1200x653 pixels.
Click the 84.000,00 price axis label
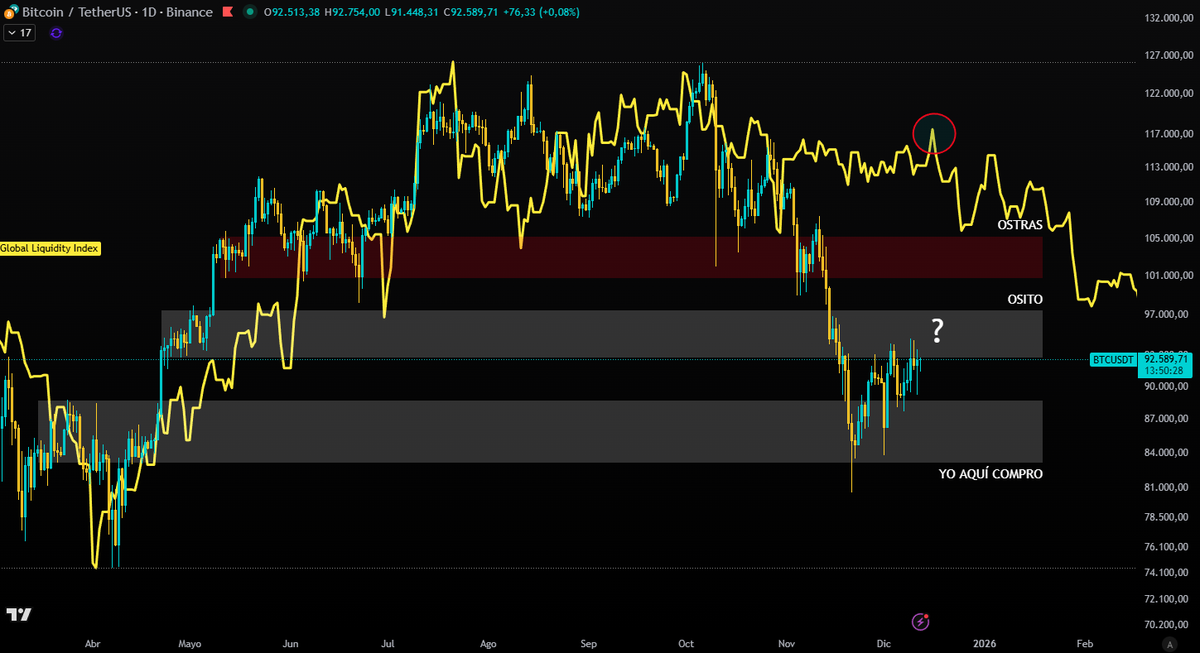pos(1168,453)
